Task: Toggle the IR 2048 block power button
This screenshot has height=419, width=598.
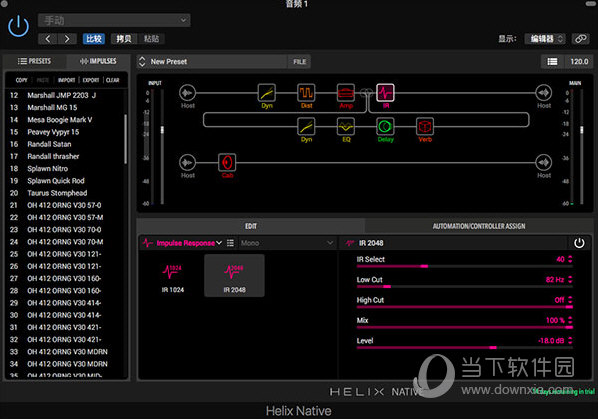Action: click(x=579, y=243)
